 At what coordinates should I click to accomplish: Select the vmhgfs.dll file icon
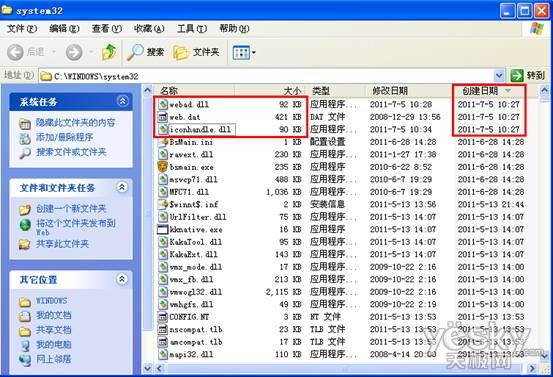coord(163,304)
